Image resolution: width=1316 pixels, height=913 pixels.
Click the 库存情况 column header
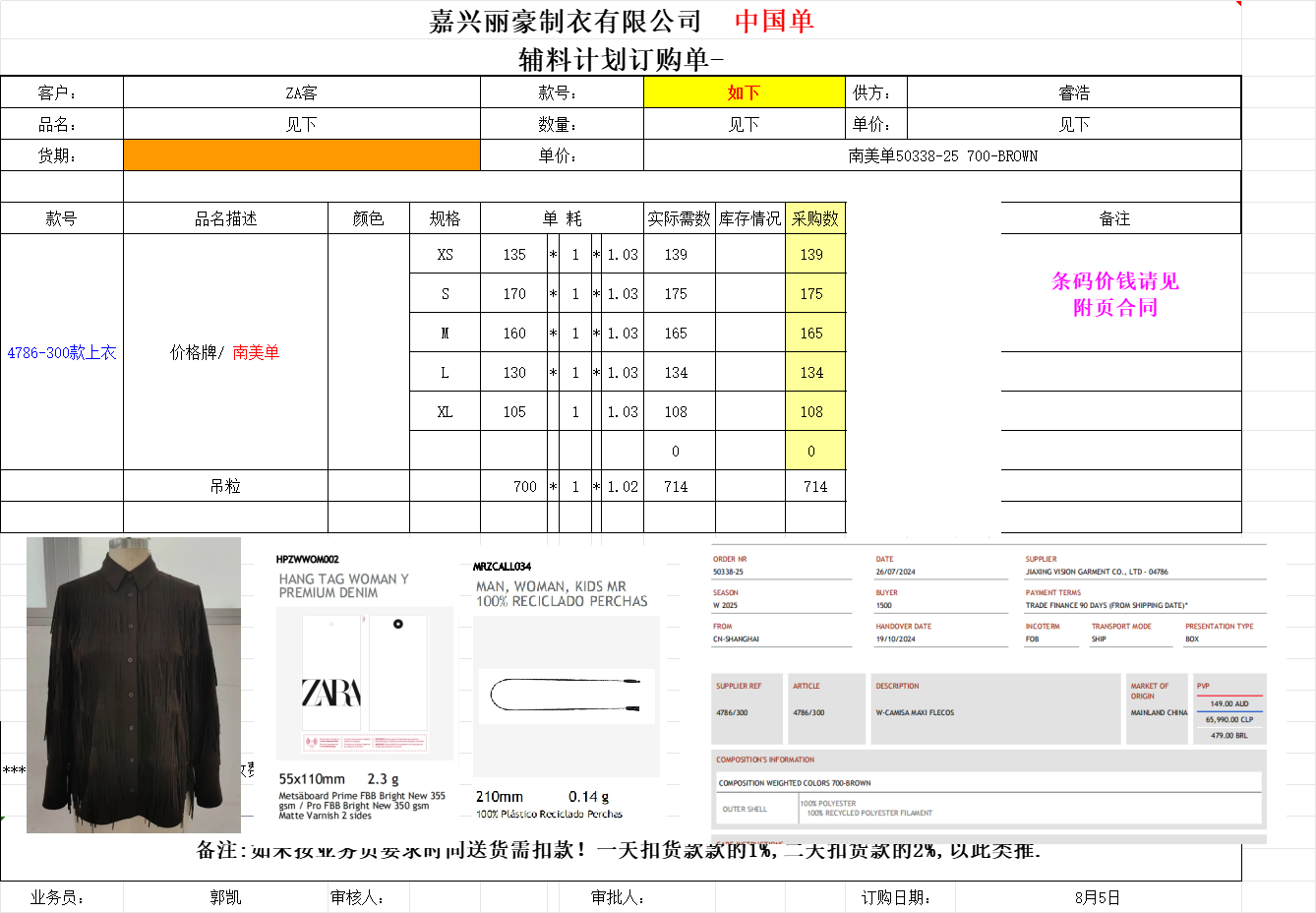(x=749, y=218)
